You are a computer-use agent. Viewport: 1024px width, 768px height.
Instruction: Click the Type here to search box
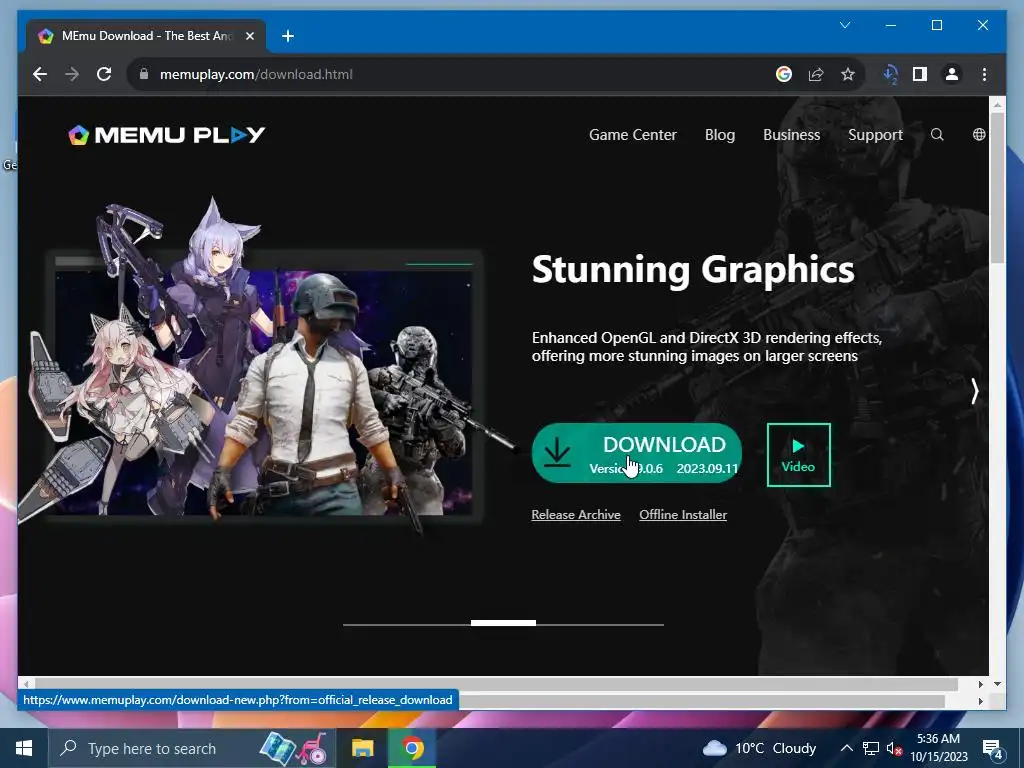(152, 748)
